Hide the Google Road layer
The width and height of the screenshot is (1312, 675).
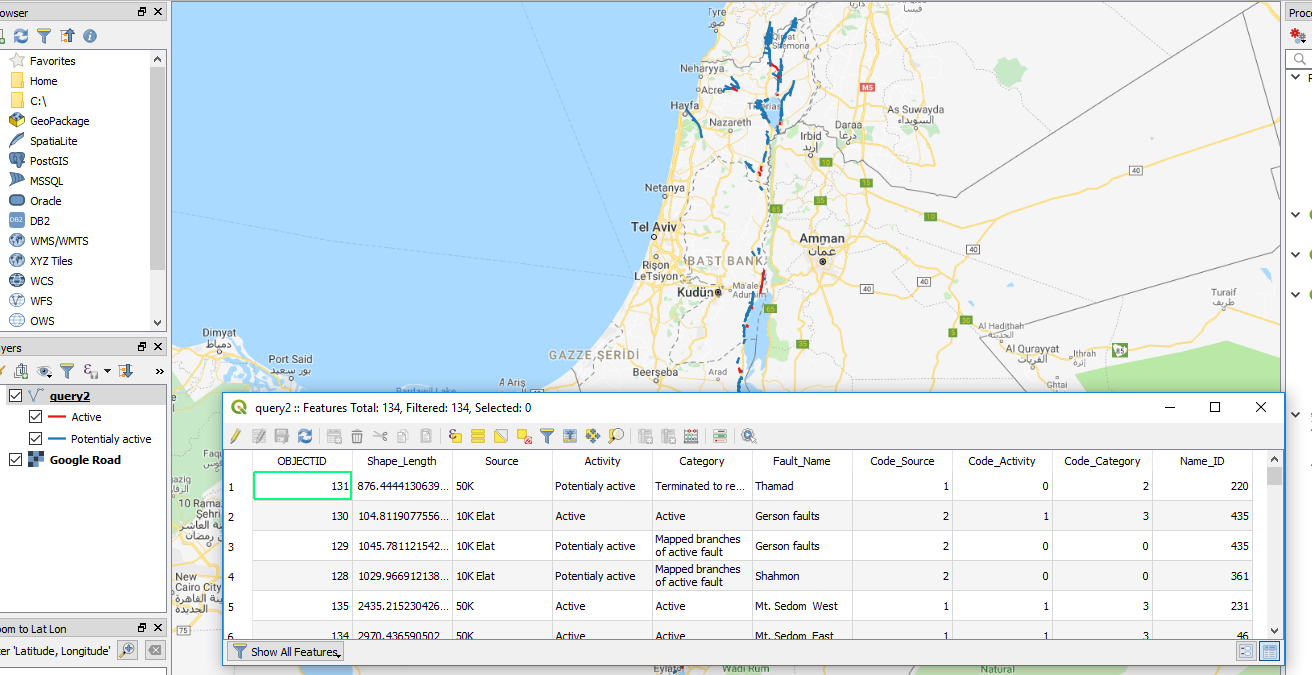pyautogui.click(x=15, y=460)
